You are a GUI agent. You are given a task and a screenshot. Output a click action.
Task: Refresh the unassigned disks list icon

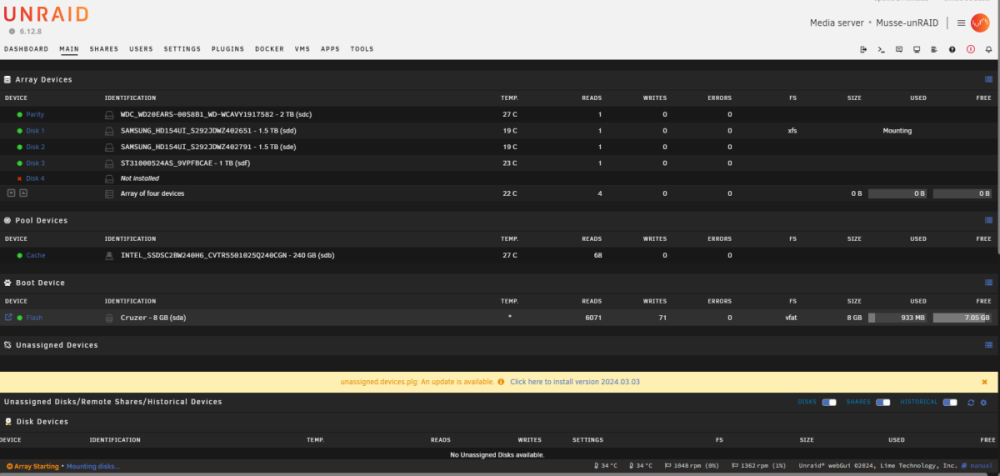pyautogui.click(x=971, y=403)
